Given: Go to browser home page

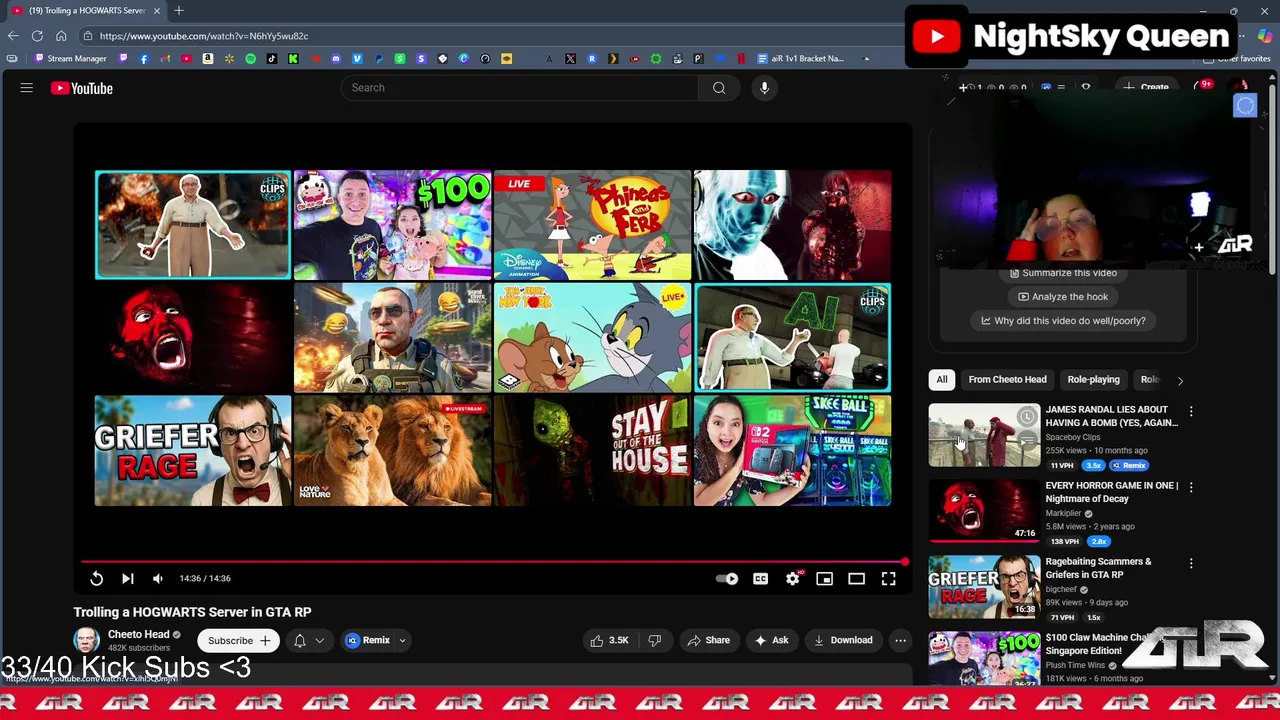Looking at the screenshot, I should click(x=61, y=36).
